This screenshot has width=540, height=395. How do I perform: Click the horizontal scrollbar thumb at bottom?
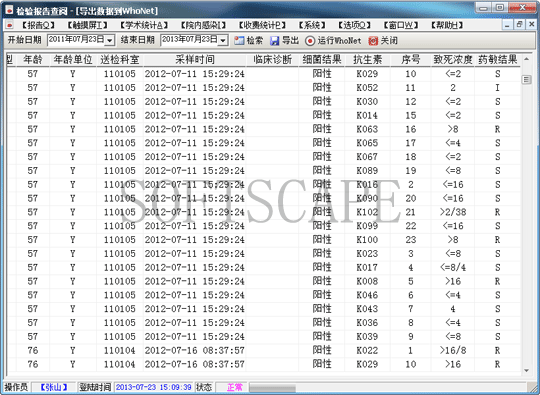tap(272, 388)
